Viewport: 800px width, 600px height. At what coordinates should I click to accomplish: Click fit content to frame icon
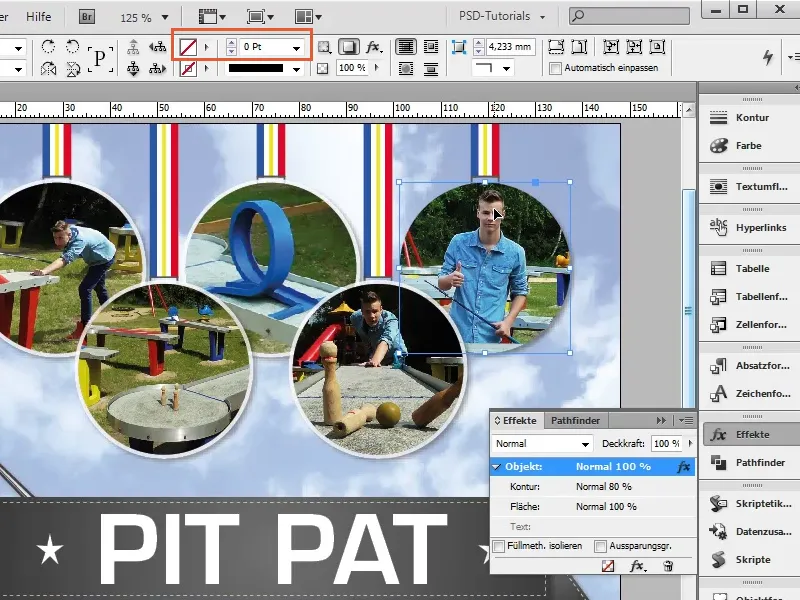(x=611, y=47)
